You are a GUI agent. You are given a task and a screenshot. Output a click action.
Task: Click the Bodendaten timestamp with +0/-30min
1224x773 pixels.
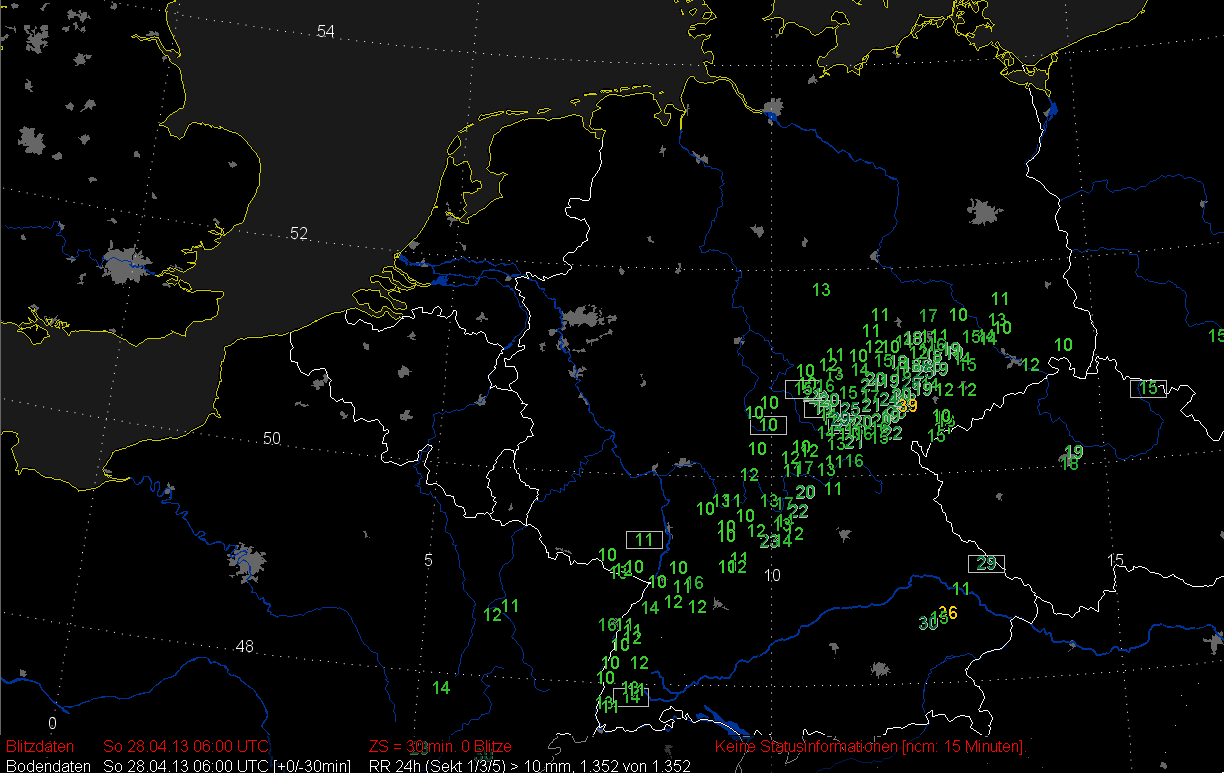pyautogui.click(x=227, y=766)
